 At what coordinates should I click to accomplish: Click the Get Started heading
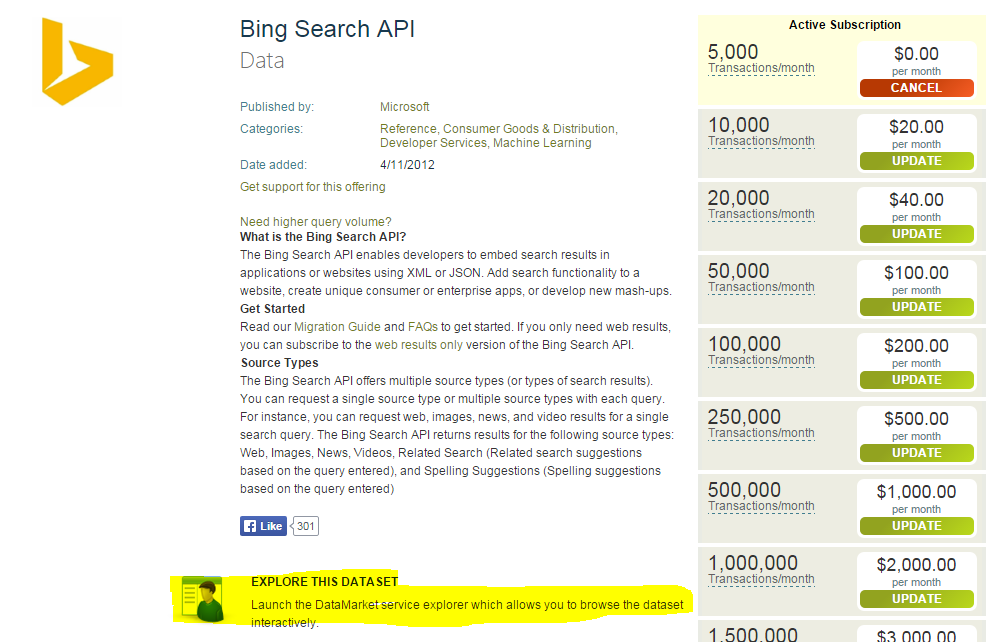(x=272, y=309)
